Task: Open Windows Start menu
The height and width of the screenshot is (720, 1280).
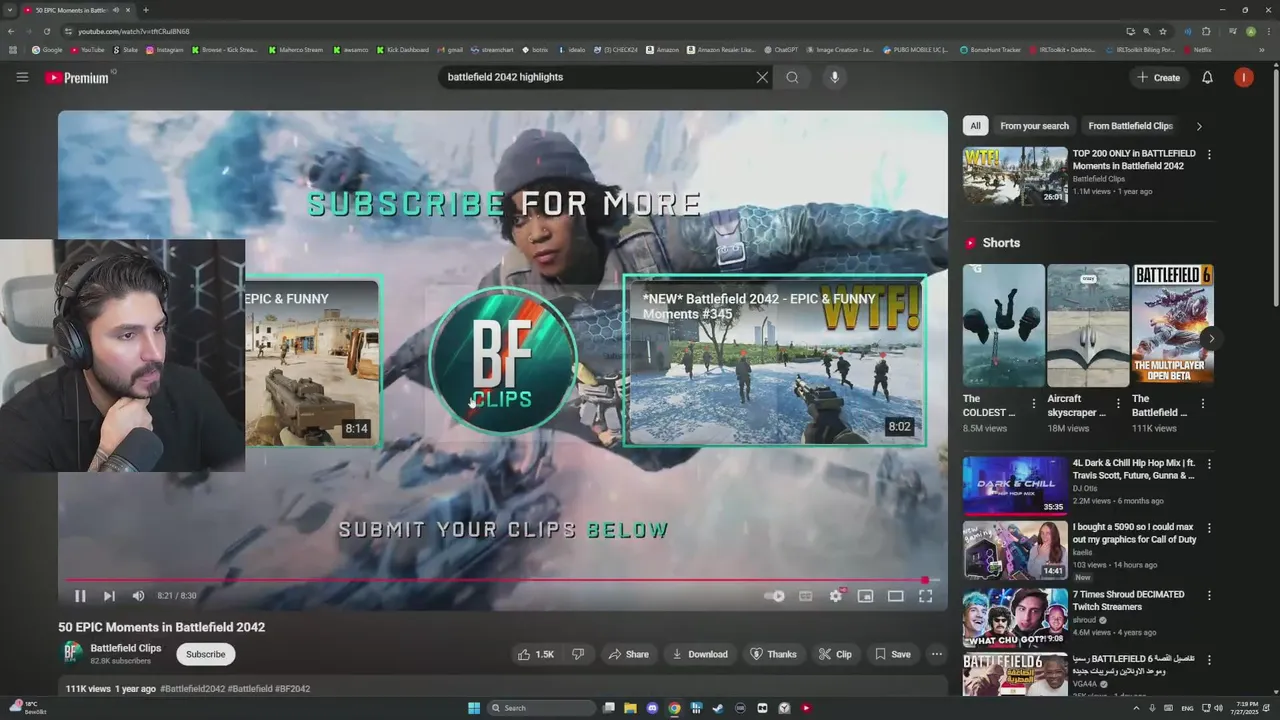Action: pos(474,708)
